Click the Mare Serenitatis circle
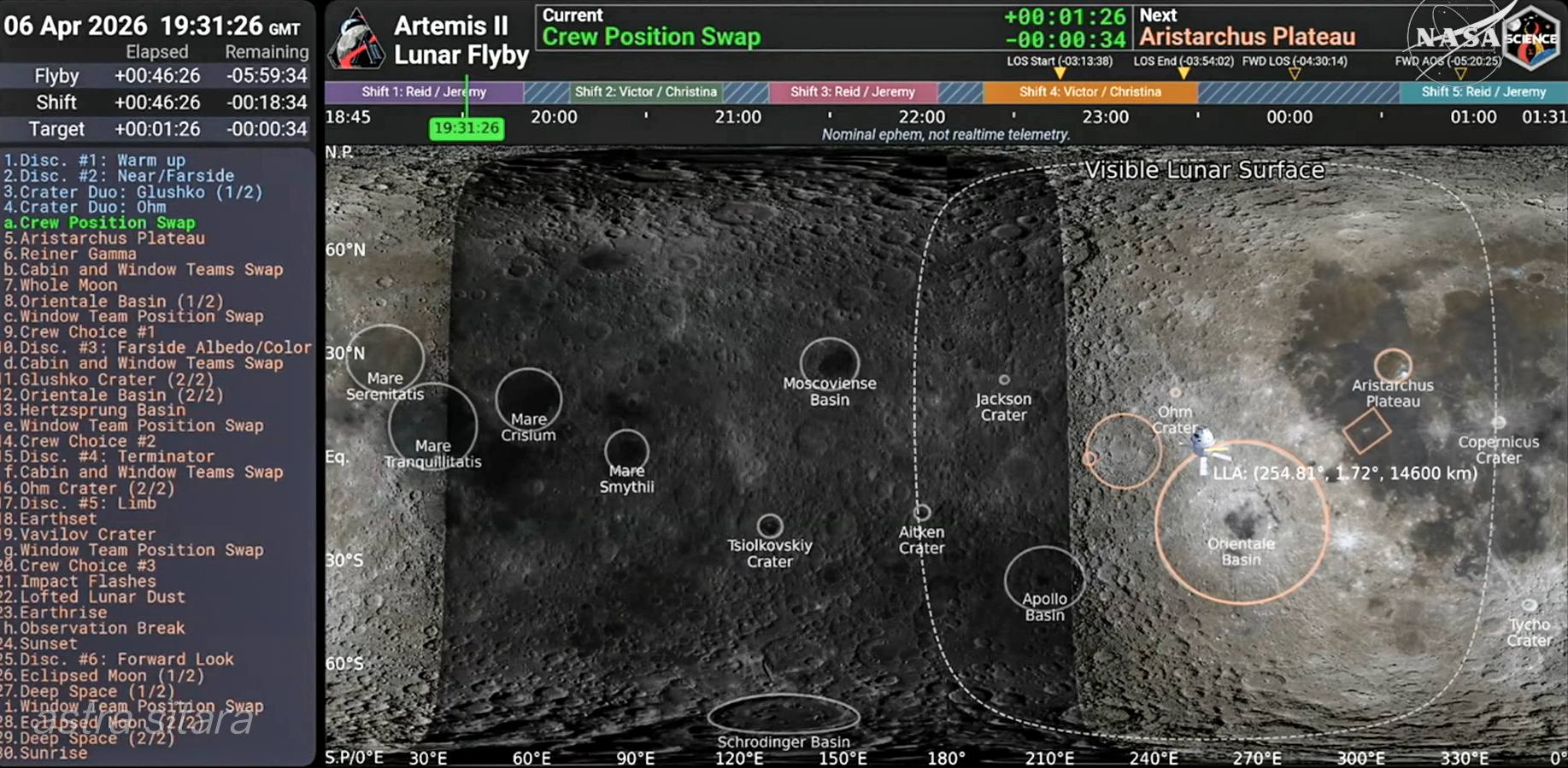 click(385, 359)
